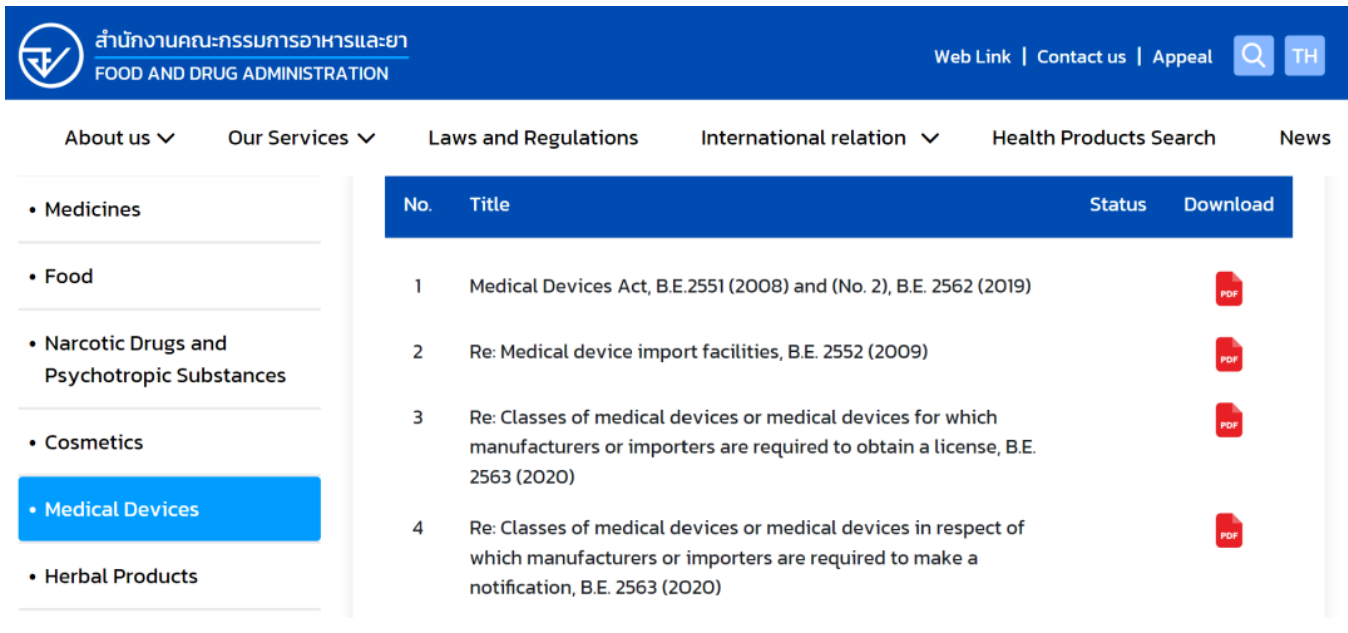Open the Appeal link

pyautogui.click(x=1182, y=57)
